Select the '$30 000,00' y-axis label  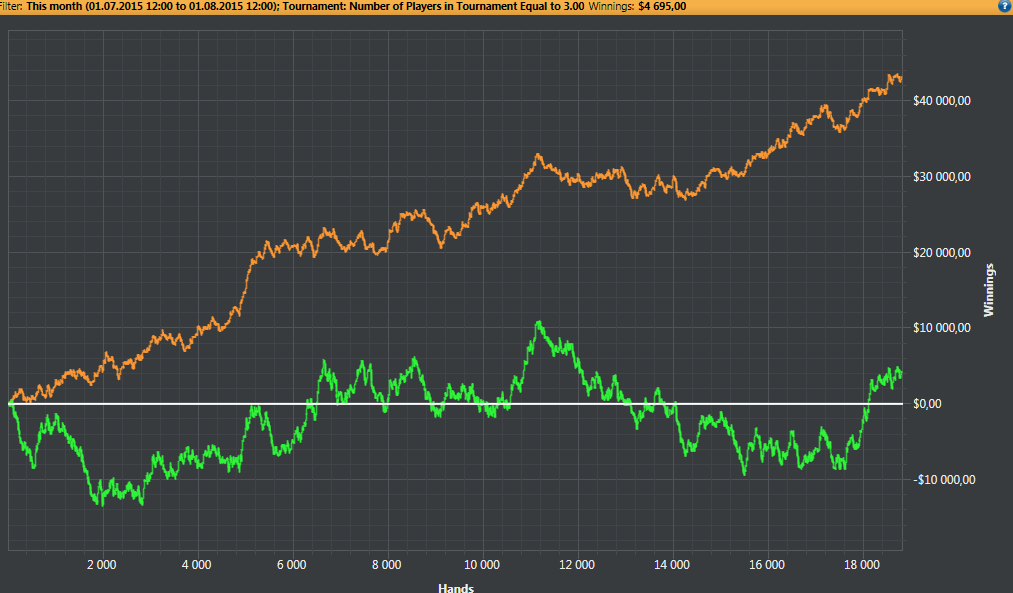(941, 177)
